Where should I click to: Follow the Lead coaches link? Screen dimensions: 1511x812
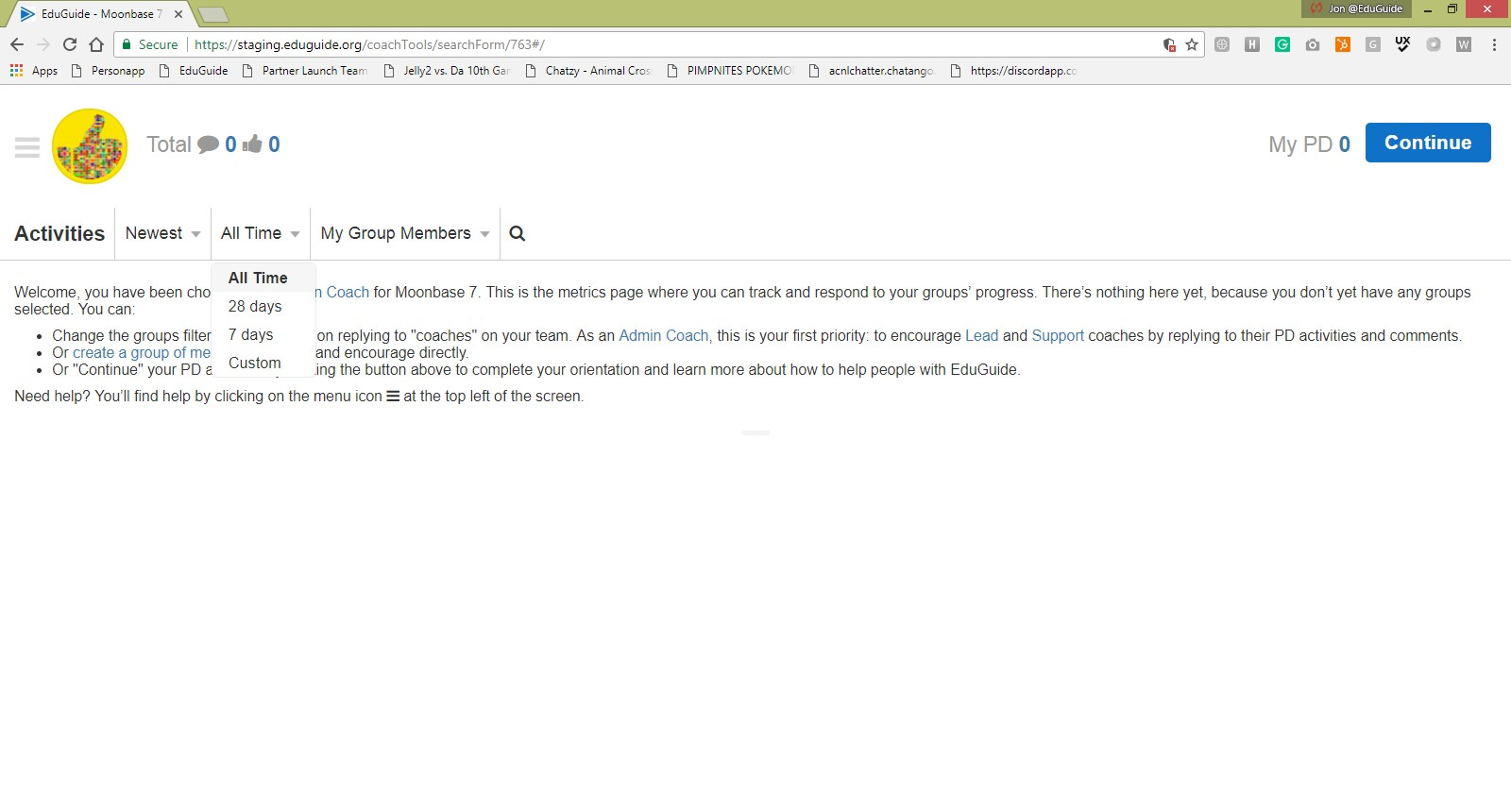[x=981, y=335]
